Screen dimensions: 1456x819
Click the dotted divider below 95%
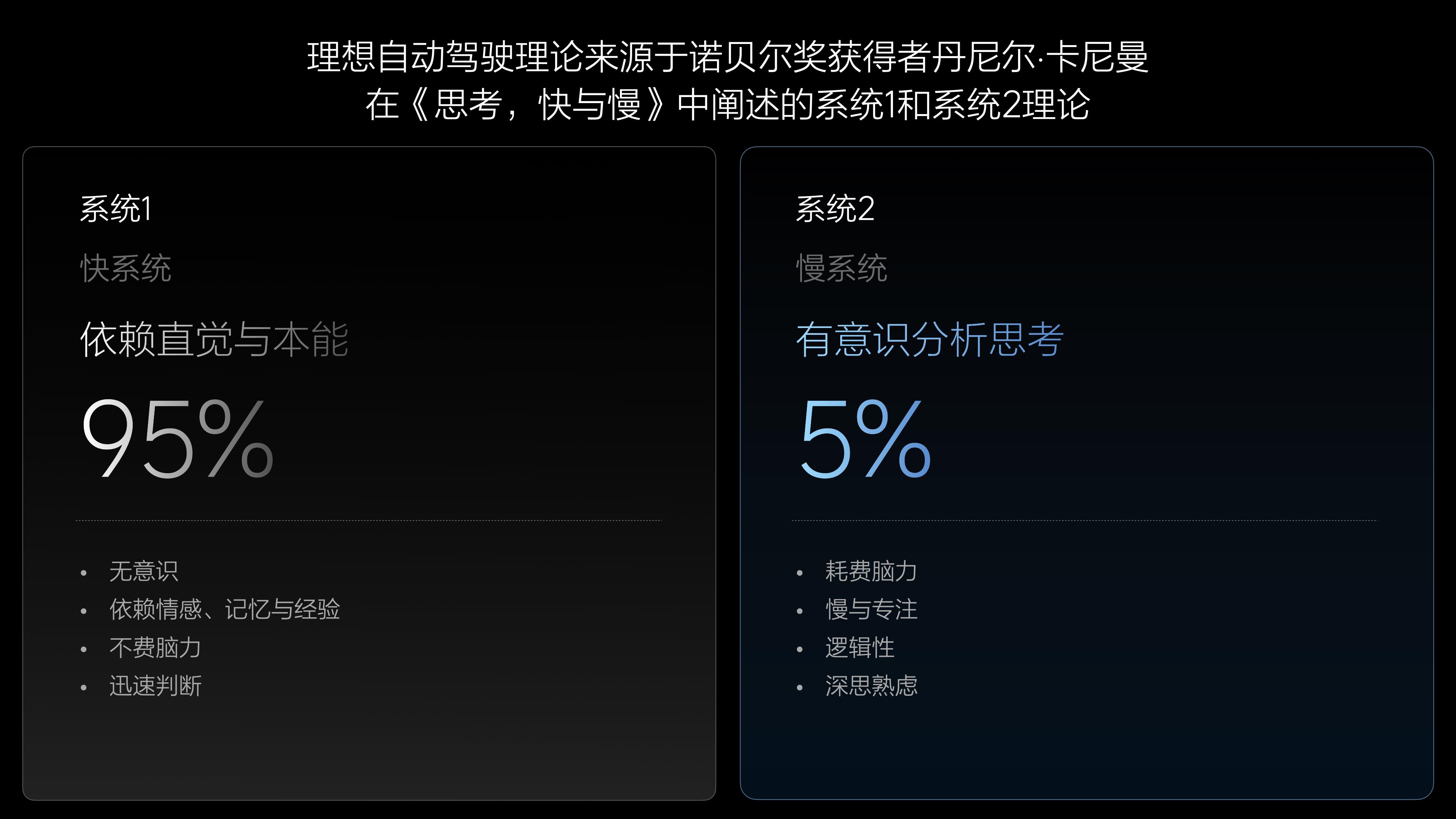click(x=368, y=520)
